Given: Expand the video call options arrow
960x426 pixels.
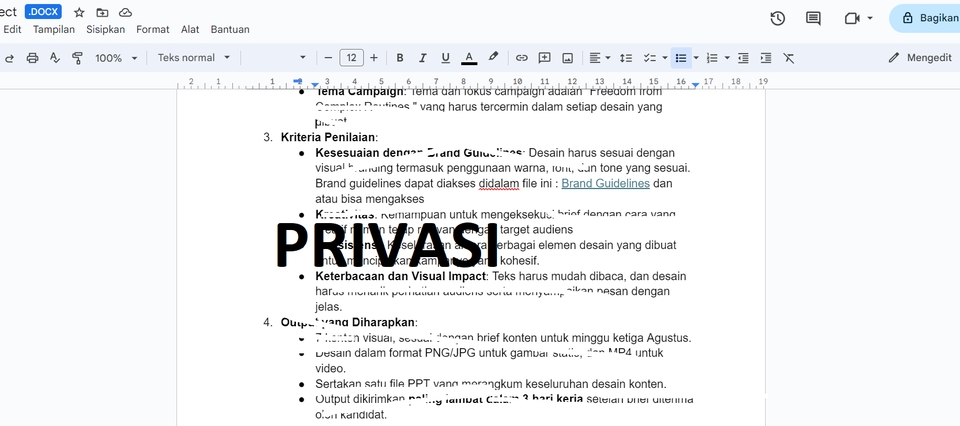Looking at the screenshot, I should click(x=870, y=18).
